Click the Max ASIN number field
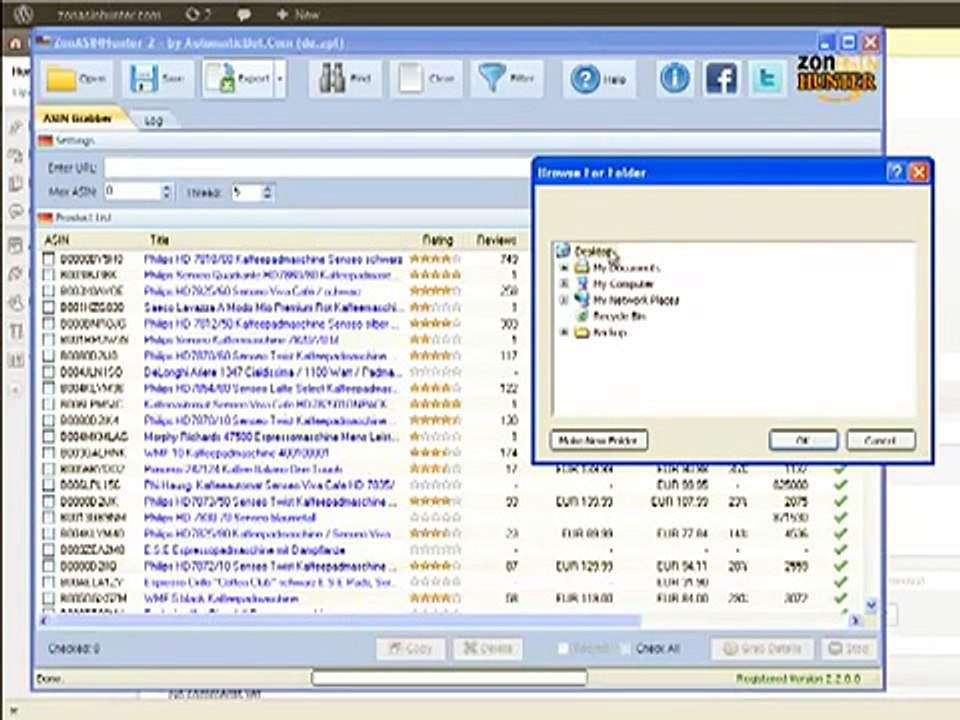This screenshot has height=720, width=960. [x=132, y=192]
